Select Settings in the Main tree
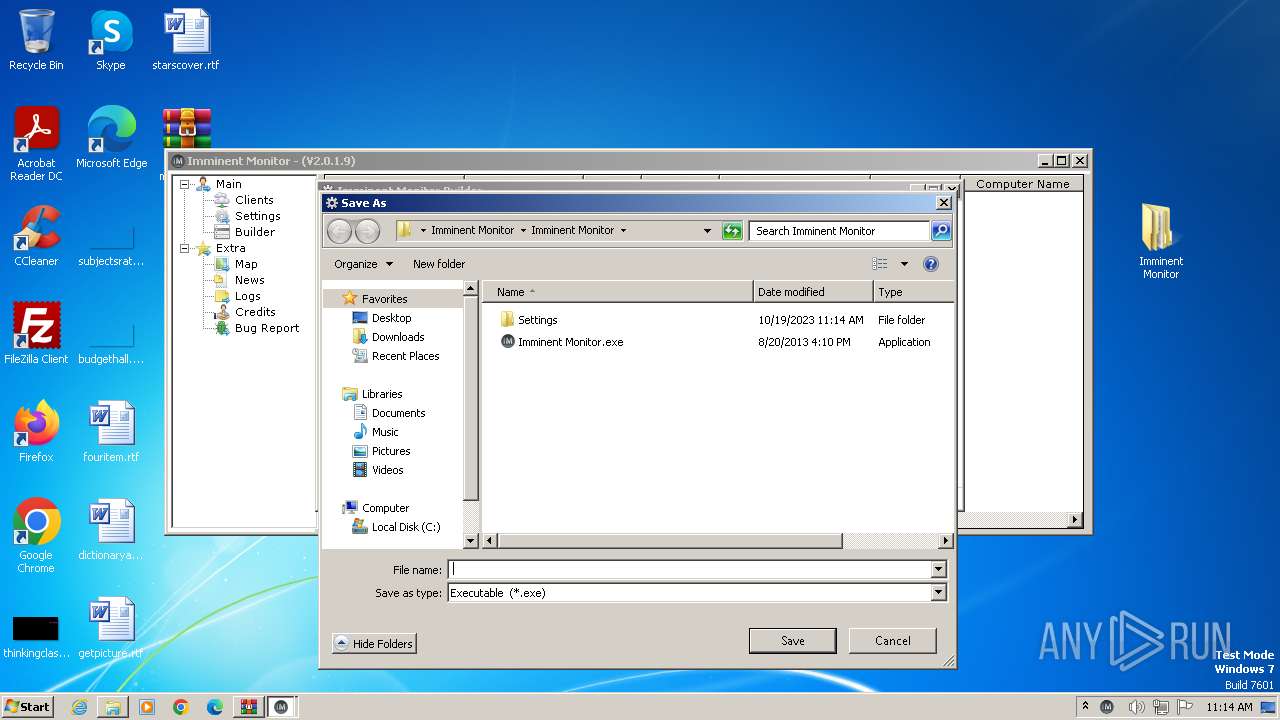 [257, 216]
